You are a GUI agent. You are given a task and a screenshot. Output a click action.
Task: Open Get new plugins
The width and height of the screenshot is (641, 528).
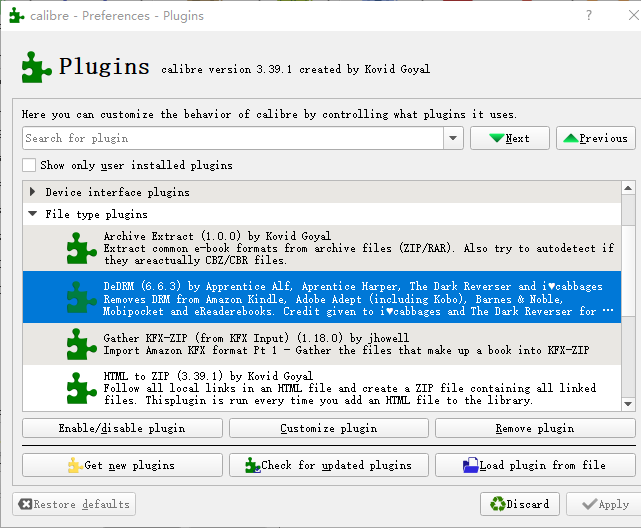click(x=122, y=465)
